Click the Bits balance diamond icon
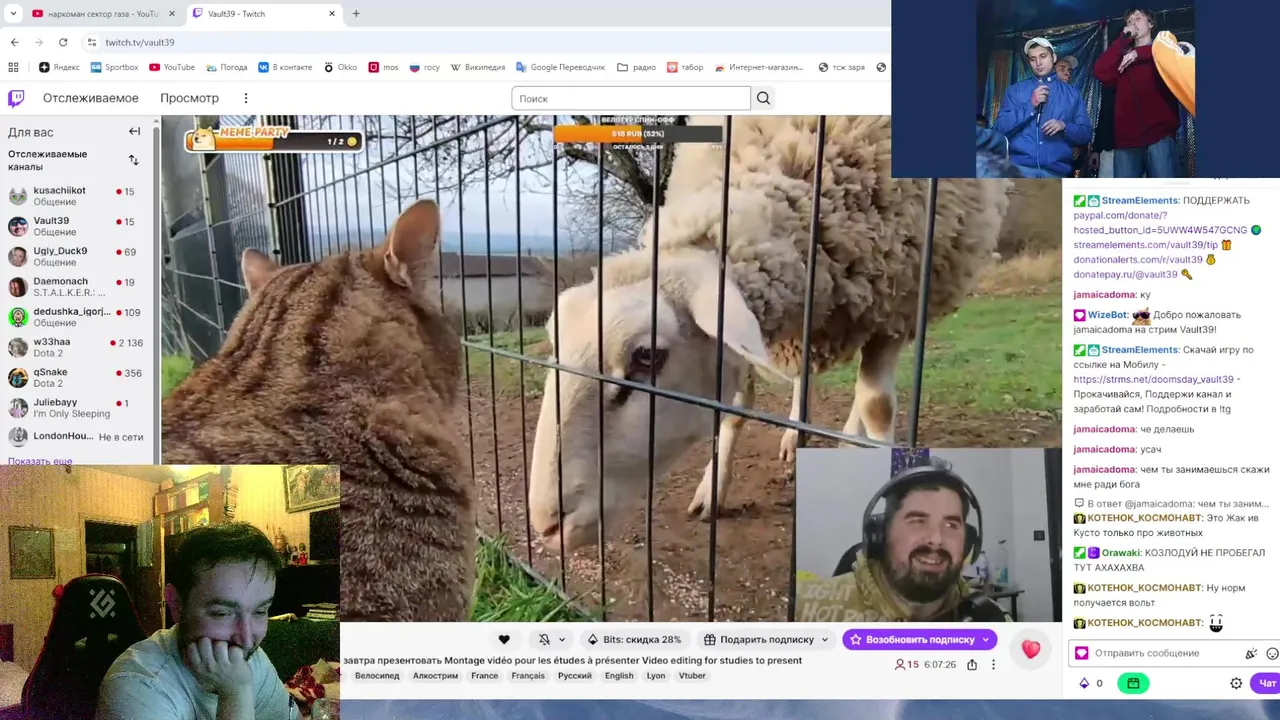 pos(1084,683)
